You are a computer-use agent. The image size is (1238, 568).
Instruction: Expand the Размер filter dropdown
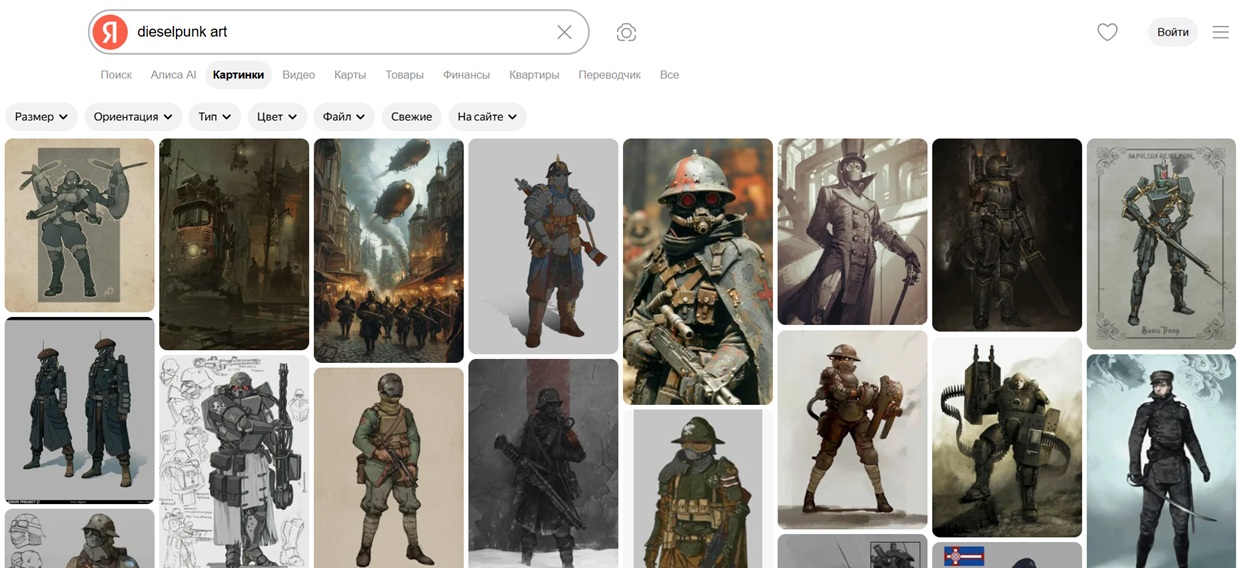(42, 117)
